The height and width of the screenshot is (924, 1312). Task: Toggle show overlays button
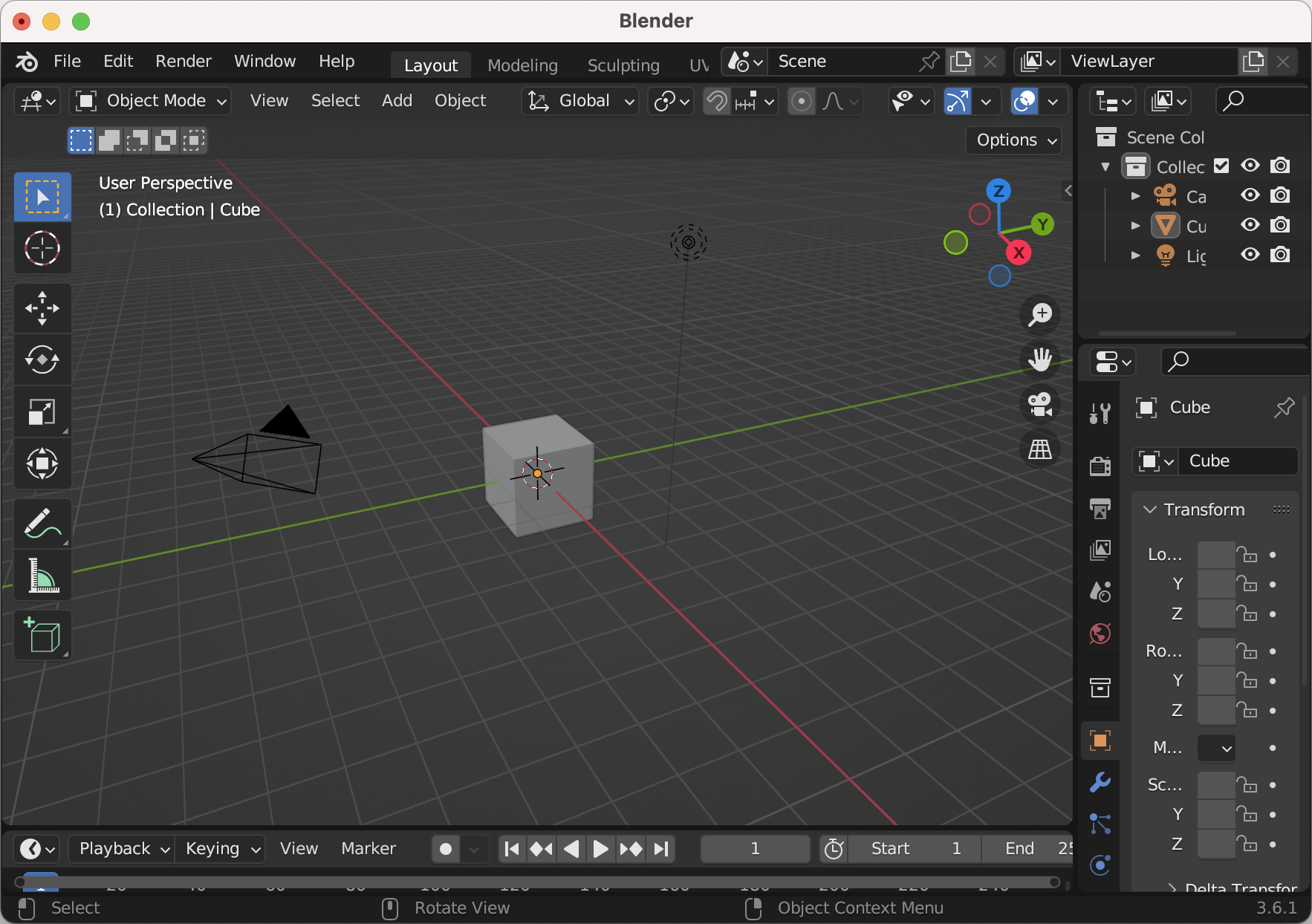point(1024,101)
